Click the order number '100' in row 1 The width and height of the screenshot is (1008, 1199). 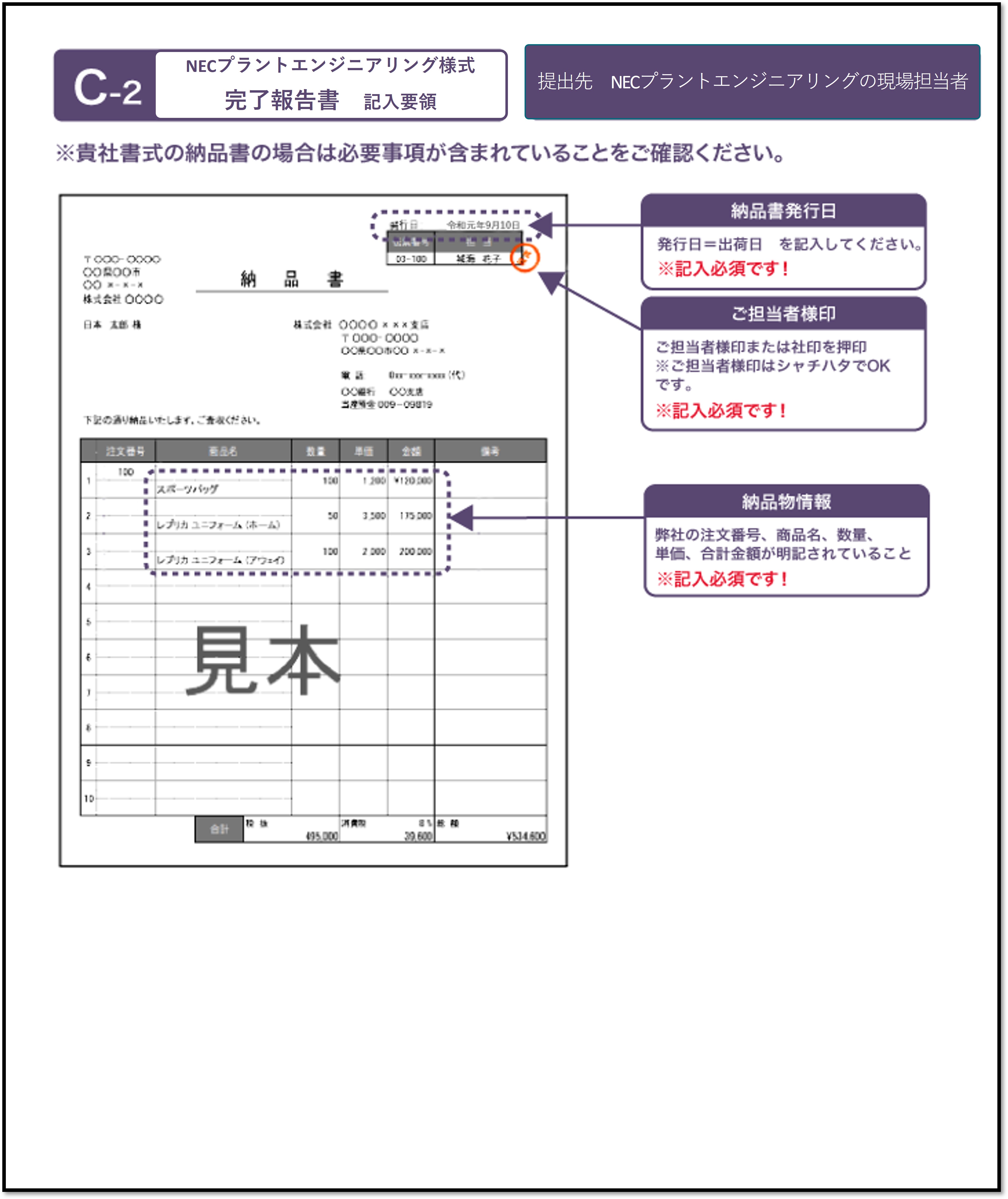pos(126,472)
